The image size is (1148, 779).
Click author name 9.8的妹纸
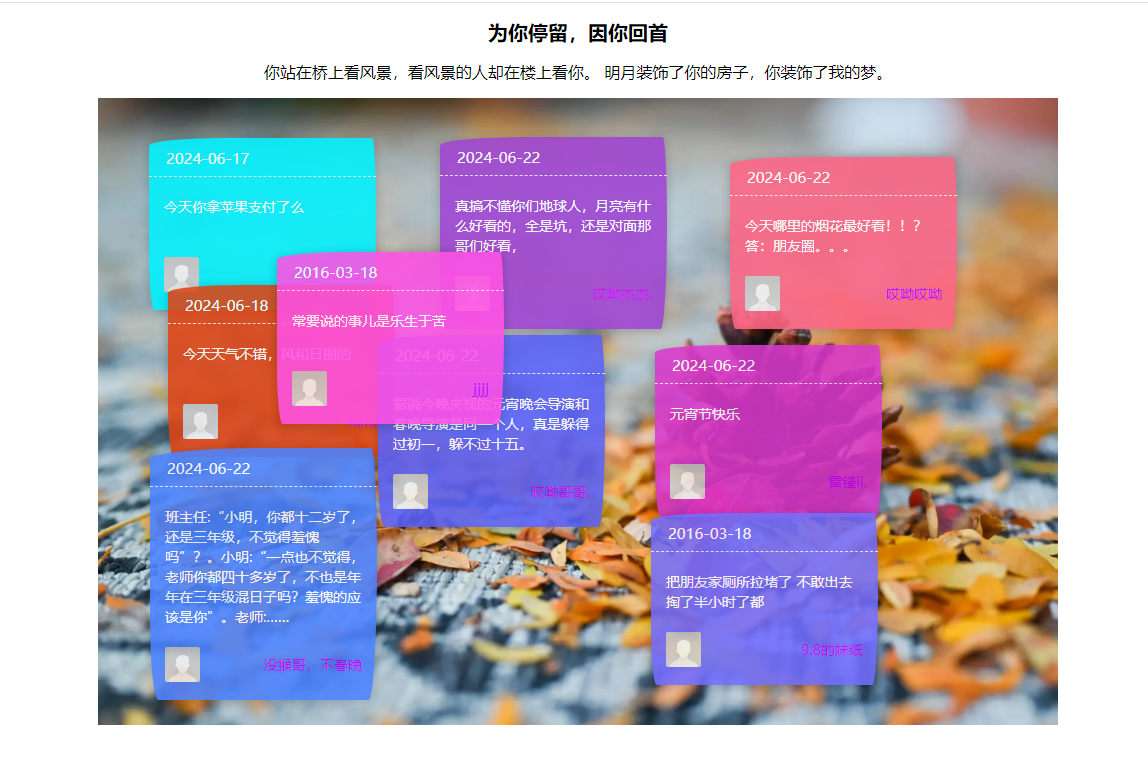(x=831, y=650)
